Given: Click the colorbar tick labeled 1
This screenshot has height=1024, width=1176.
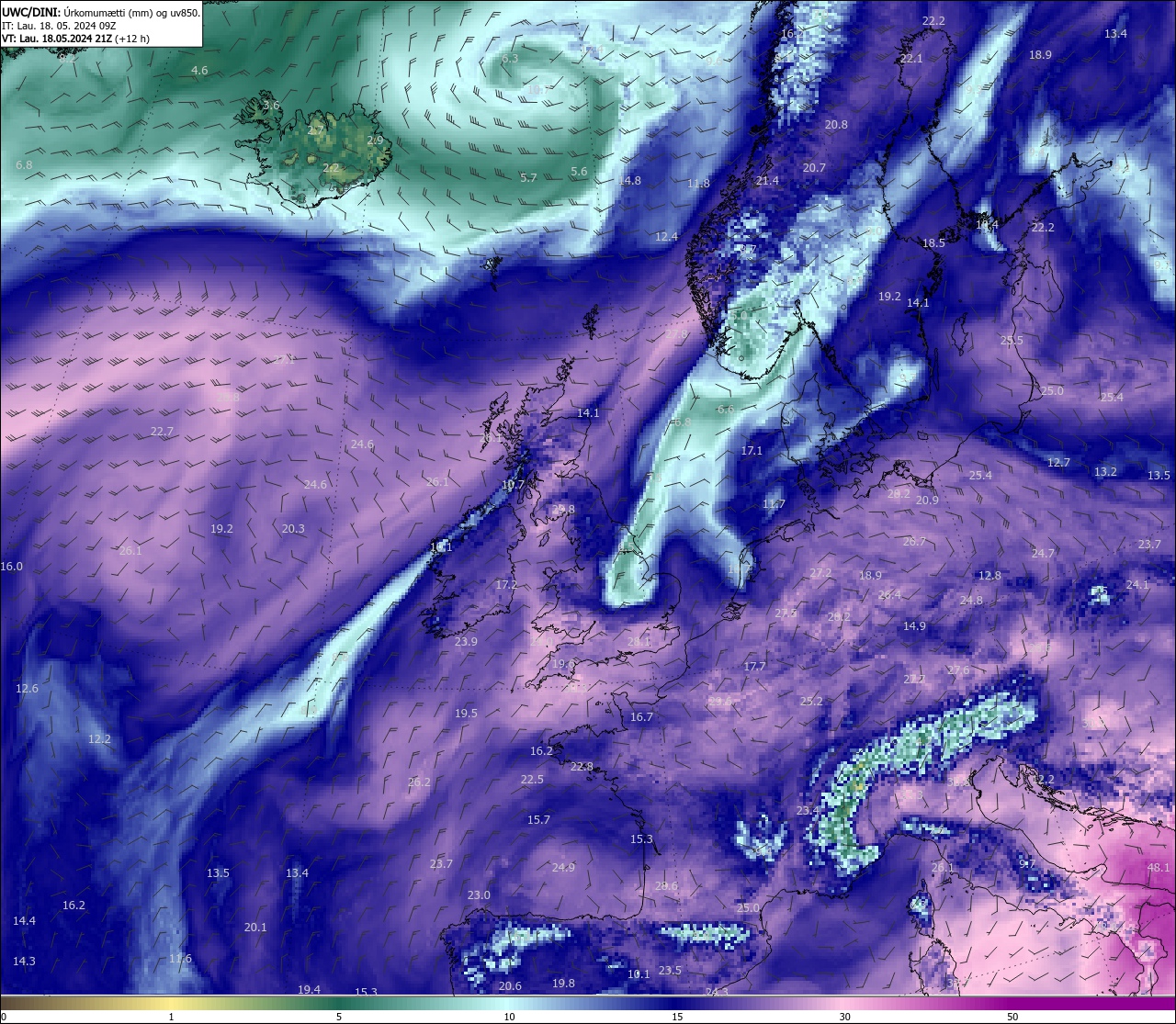Looking at the screenshot, I should pyautogui.click(x=171, y=1017).
